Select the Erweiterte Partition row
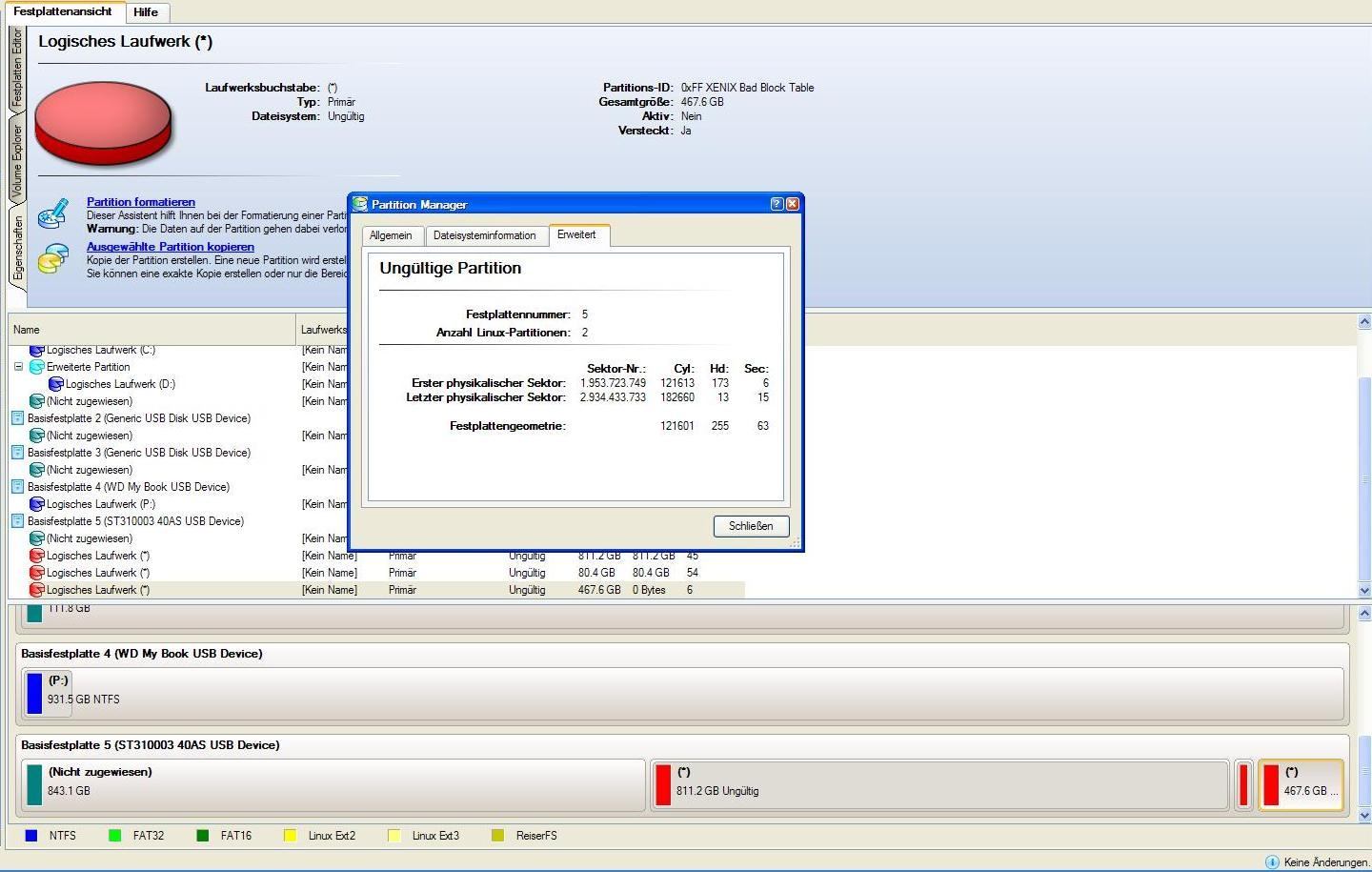This screenshot has height=872, width=1372. [88, 367]
